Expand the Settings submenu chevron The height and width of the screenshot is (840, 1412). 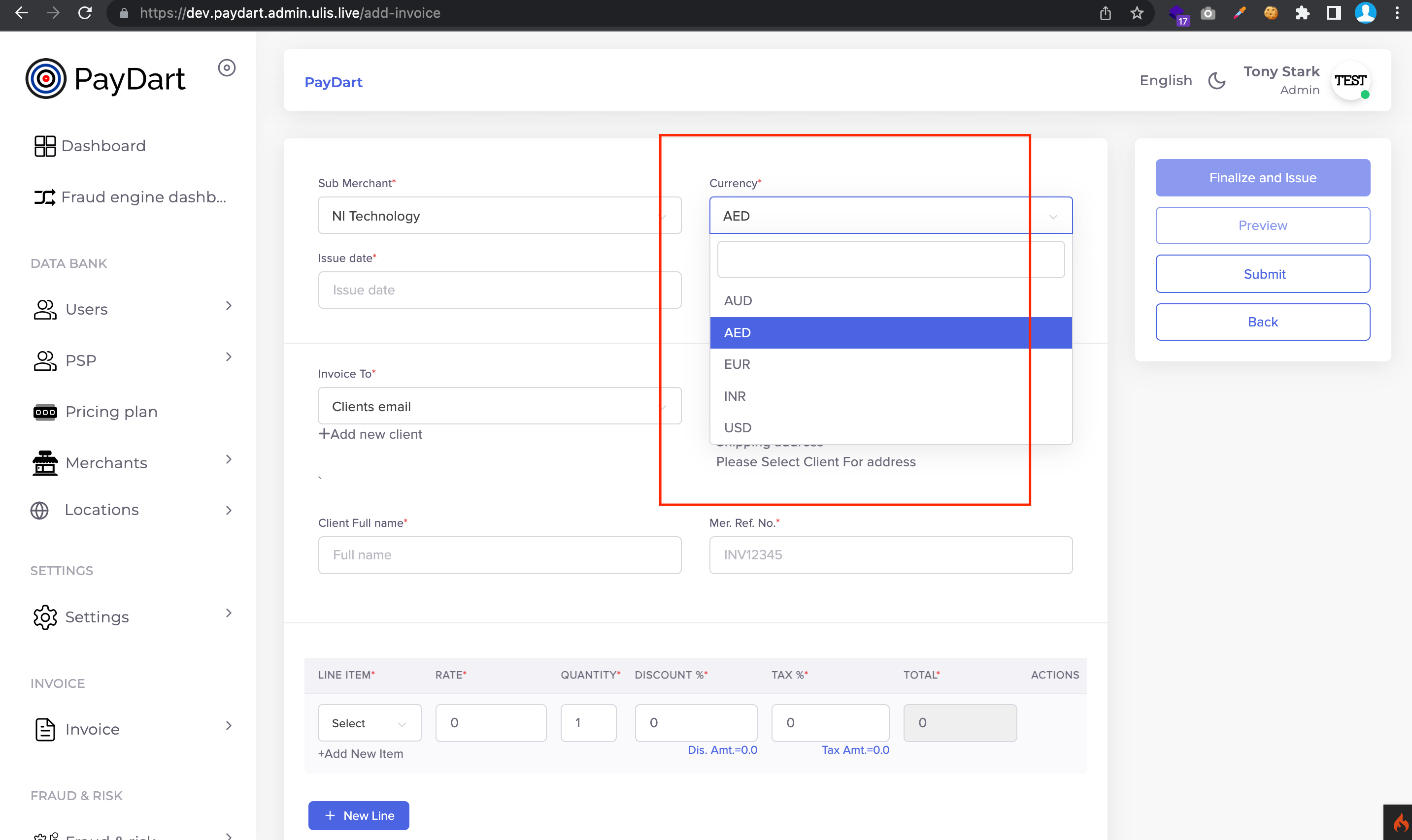click(x=229, y=613)
